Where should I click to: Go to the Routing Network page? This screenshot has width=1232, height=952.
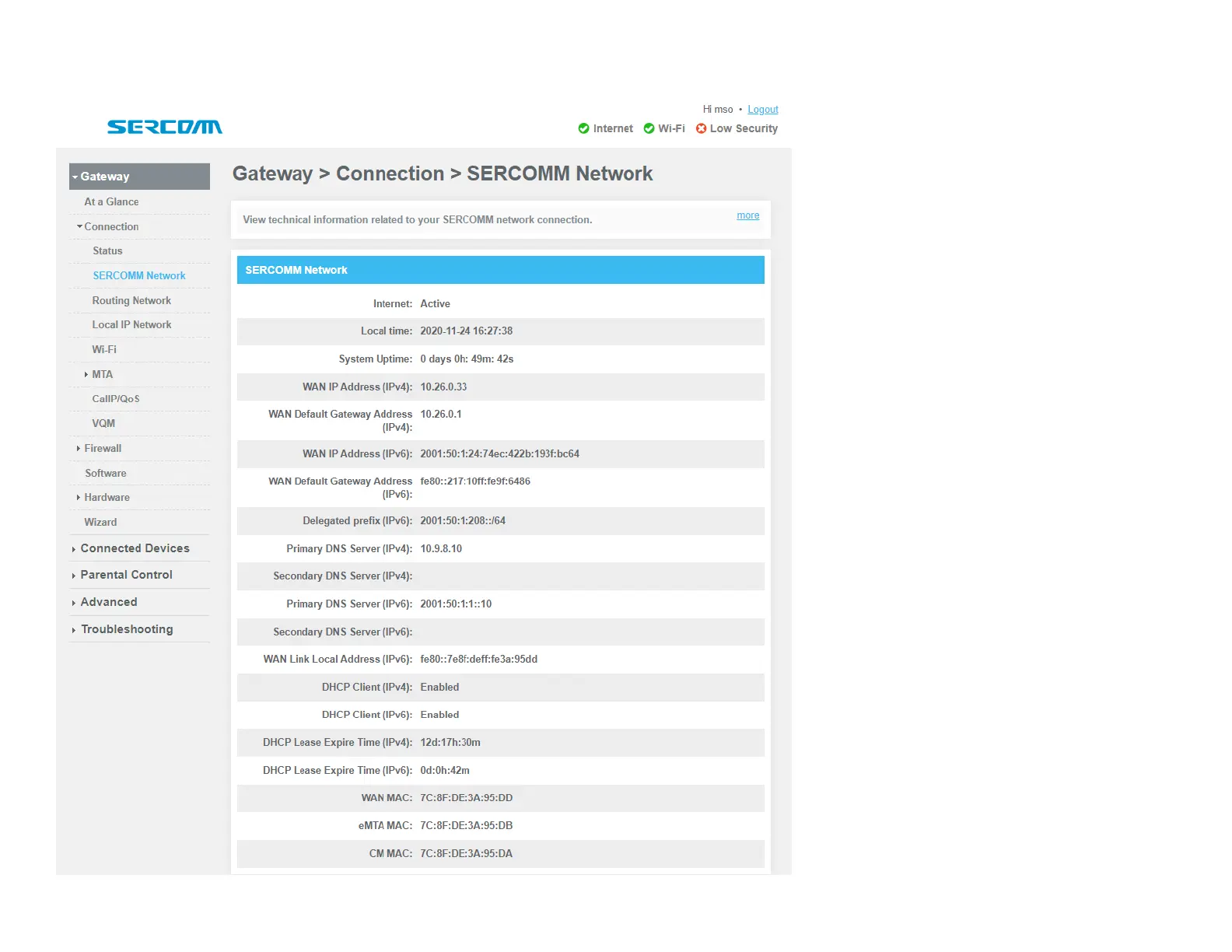131,300
